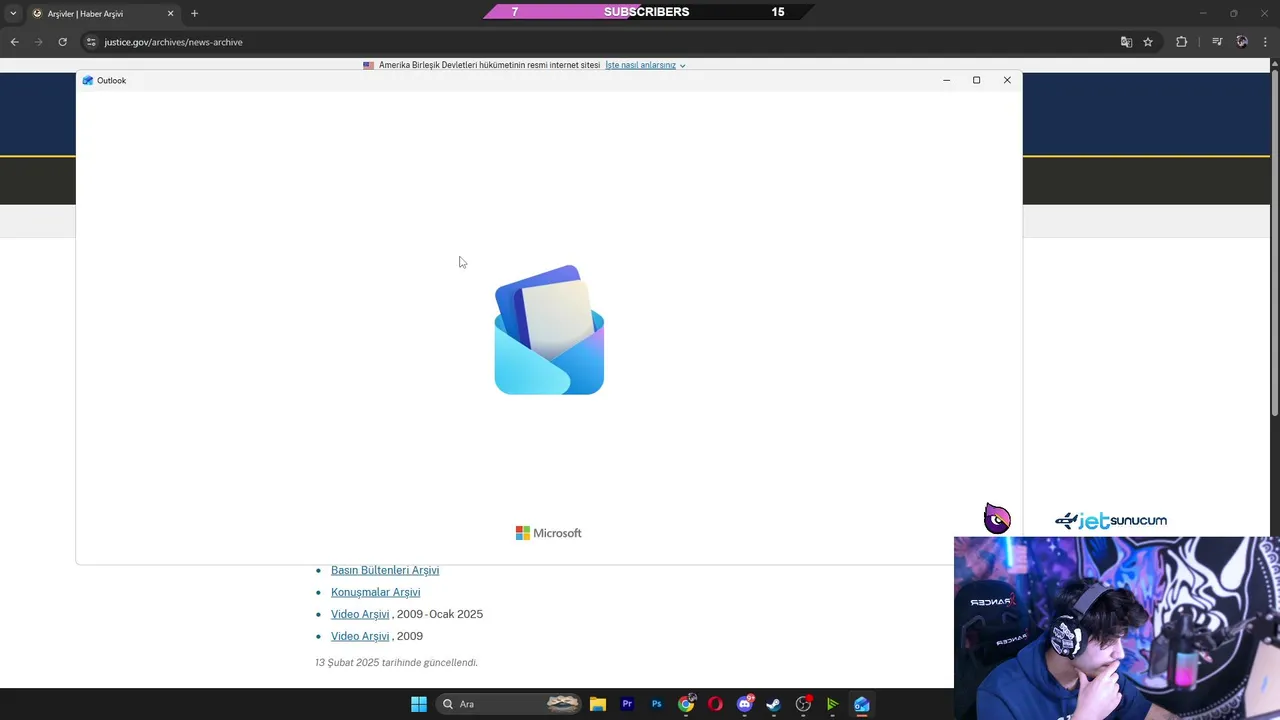Go back in Chrome
Viewport: 1280px width, 720px height.
click(x=14, y=42)
